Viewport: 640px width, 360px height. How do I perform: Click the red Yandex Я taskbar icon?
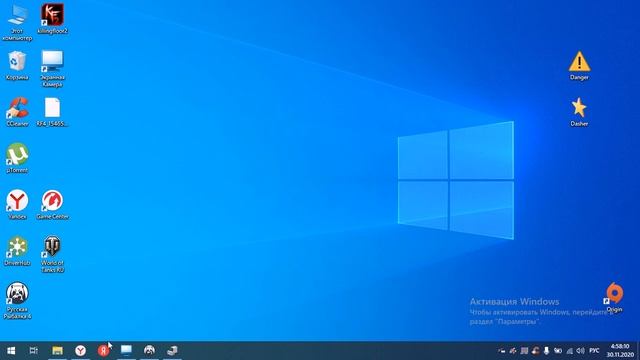(x=103, y=351)
